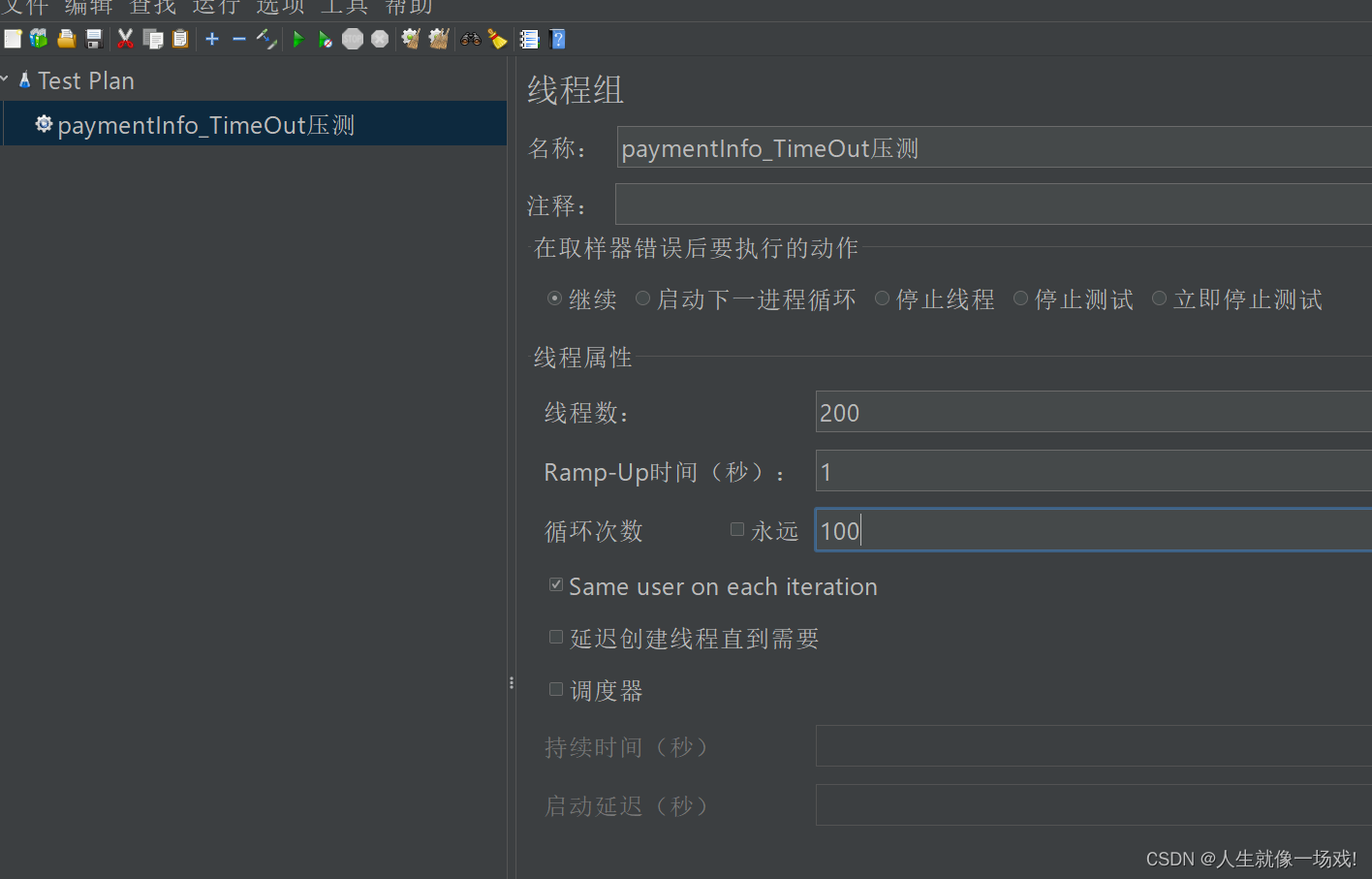Open the 选项 menu

click(x=281, y=7)
